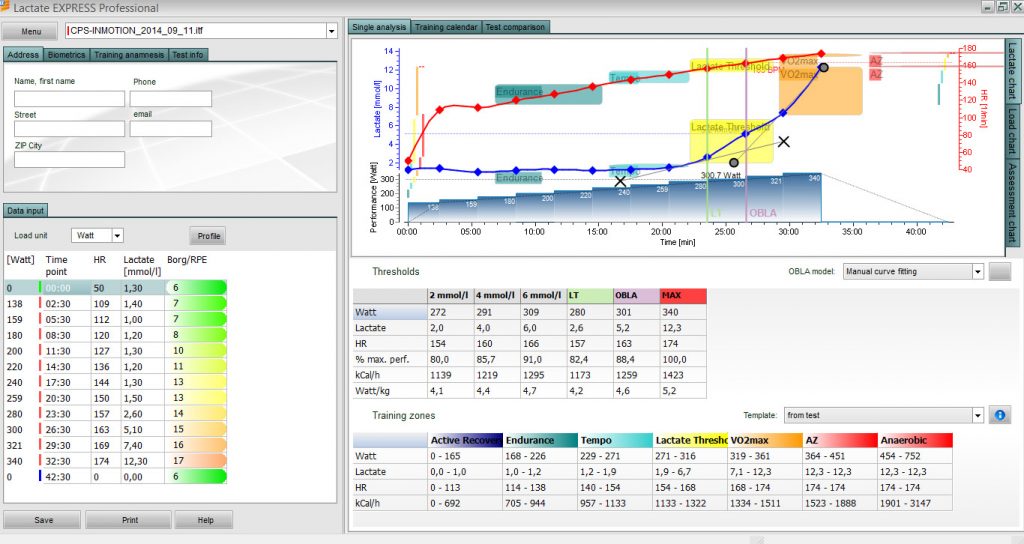Screen dimensions: 1024x544
Task: Click the blue info icon beside Template
Action: tap(1000, 415)
